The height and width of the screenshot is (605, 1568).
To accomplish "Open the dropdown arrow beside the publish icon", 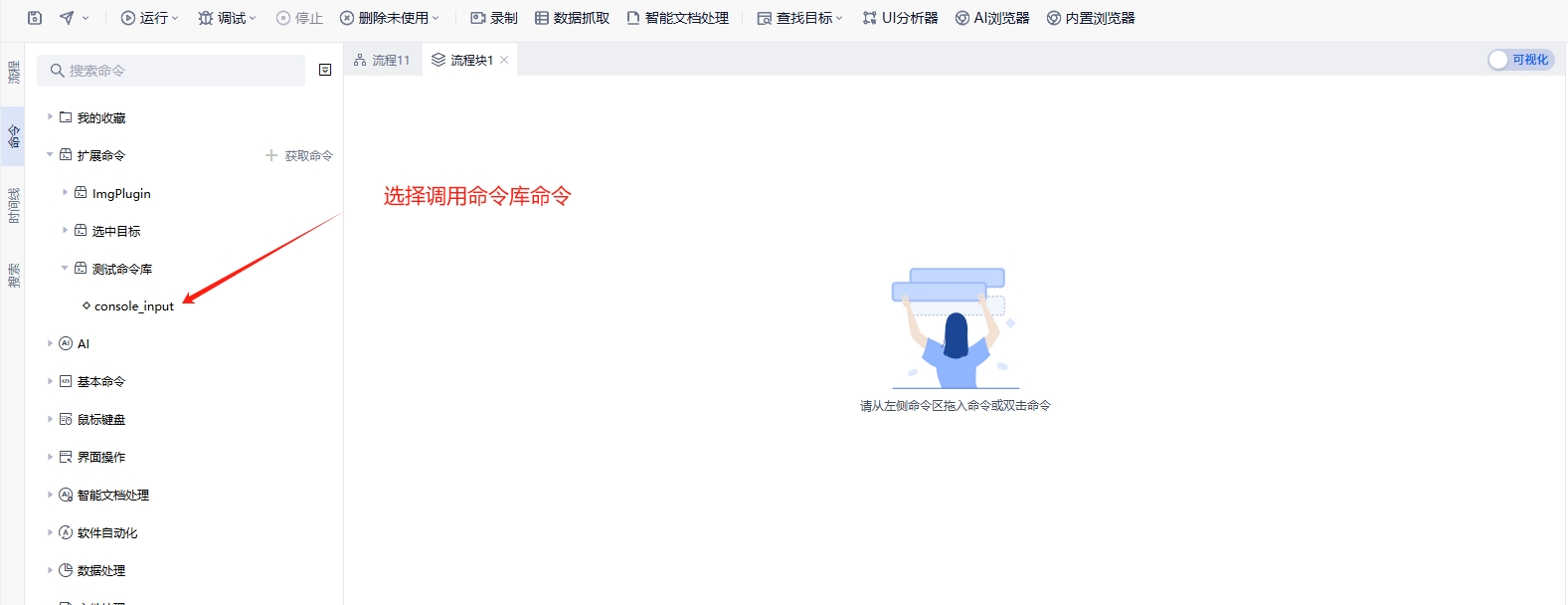I will pos(86,18).
